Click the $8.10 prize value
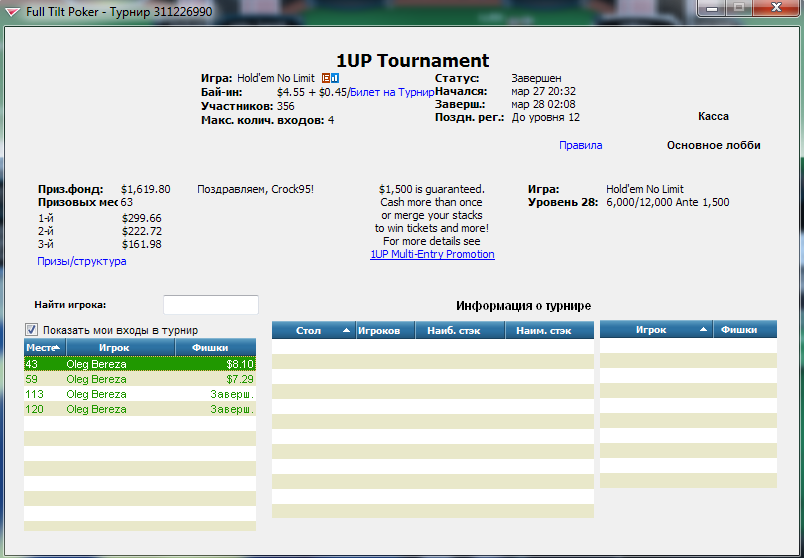Viewport: 804px width, 558px height. (x=240, y=364)
